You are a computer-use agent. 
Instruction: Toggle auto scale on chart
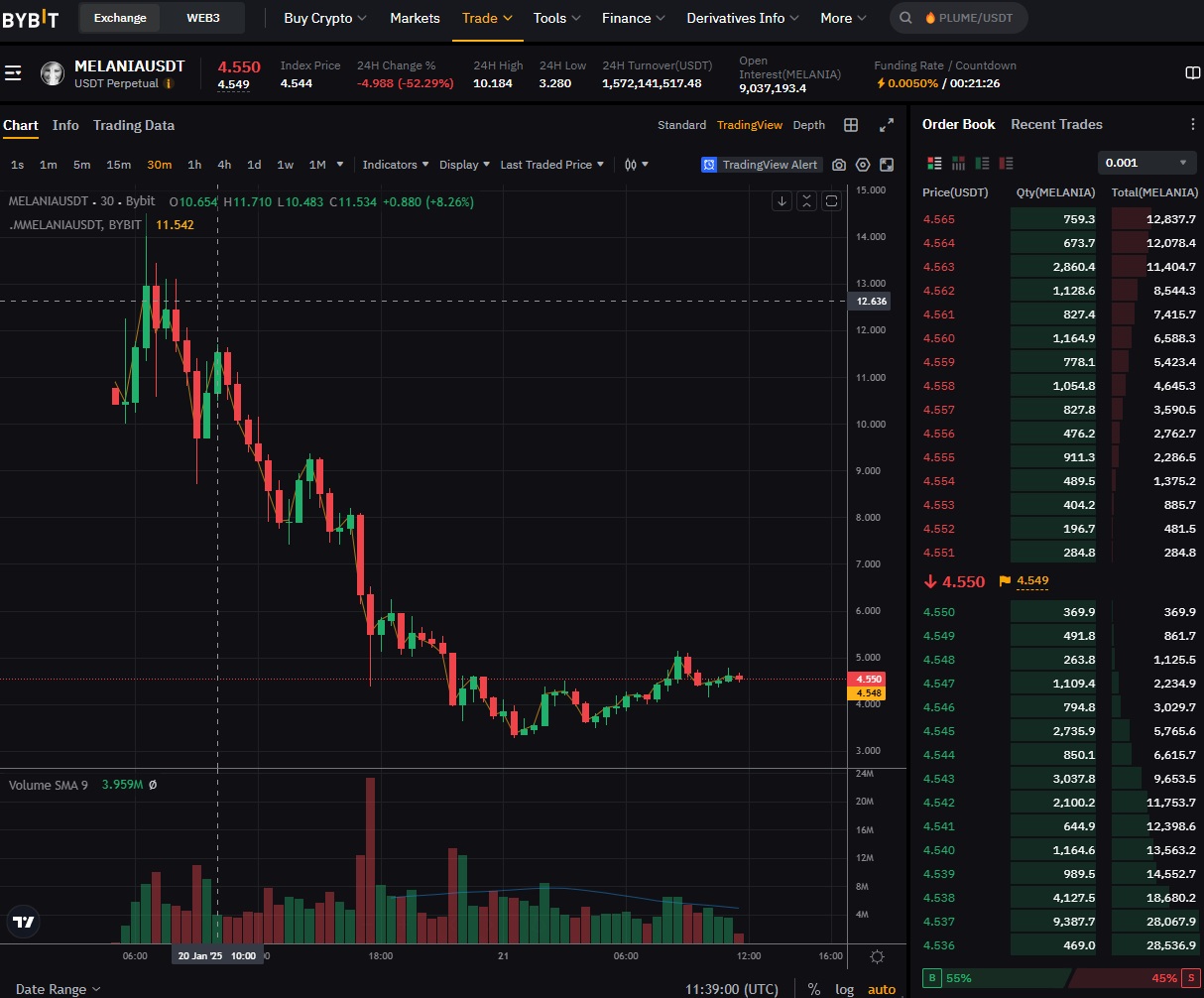coord(882,989)
